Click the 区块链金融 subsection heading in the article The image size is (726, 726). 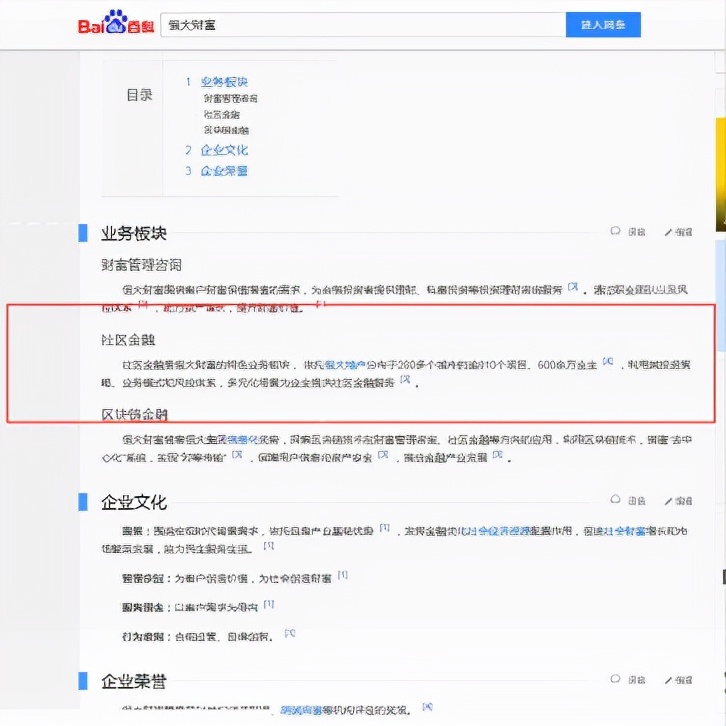(134, 414)
